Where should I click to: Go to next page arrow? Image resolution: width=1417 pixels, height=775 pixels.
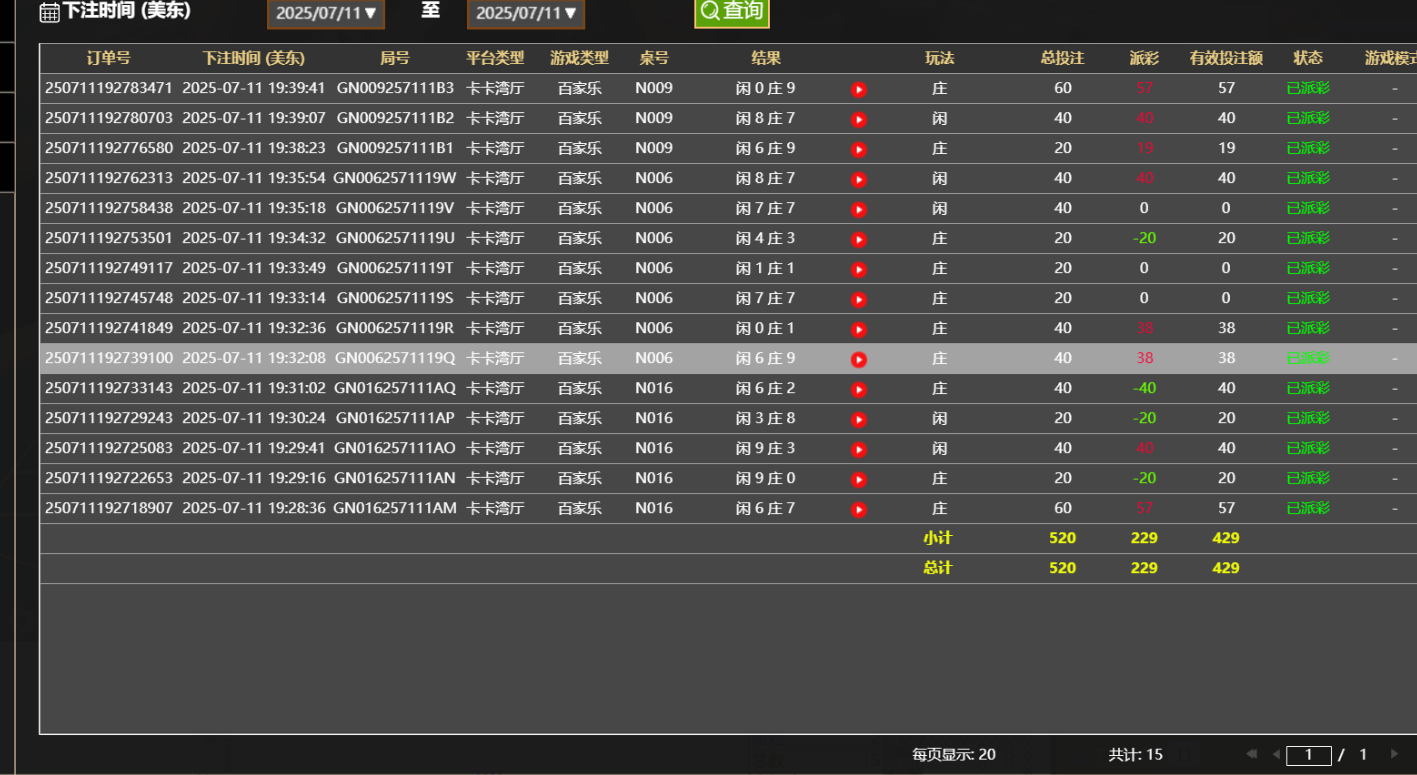click(x=1394, y=754)
